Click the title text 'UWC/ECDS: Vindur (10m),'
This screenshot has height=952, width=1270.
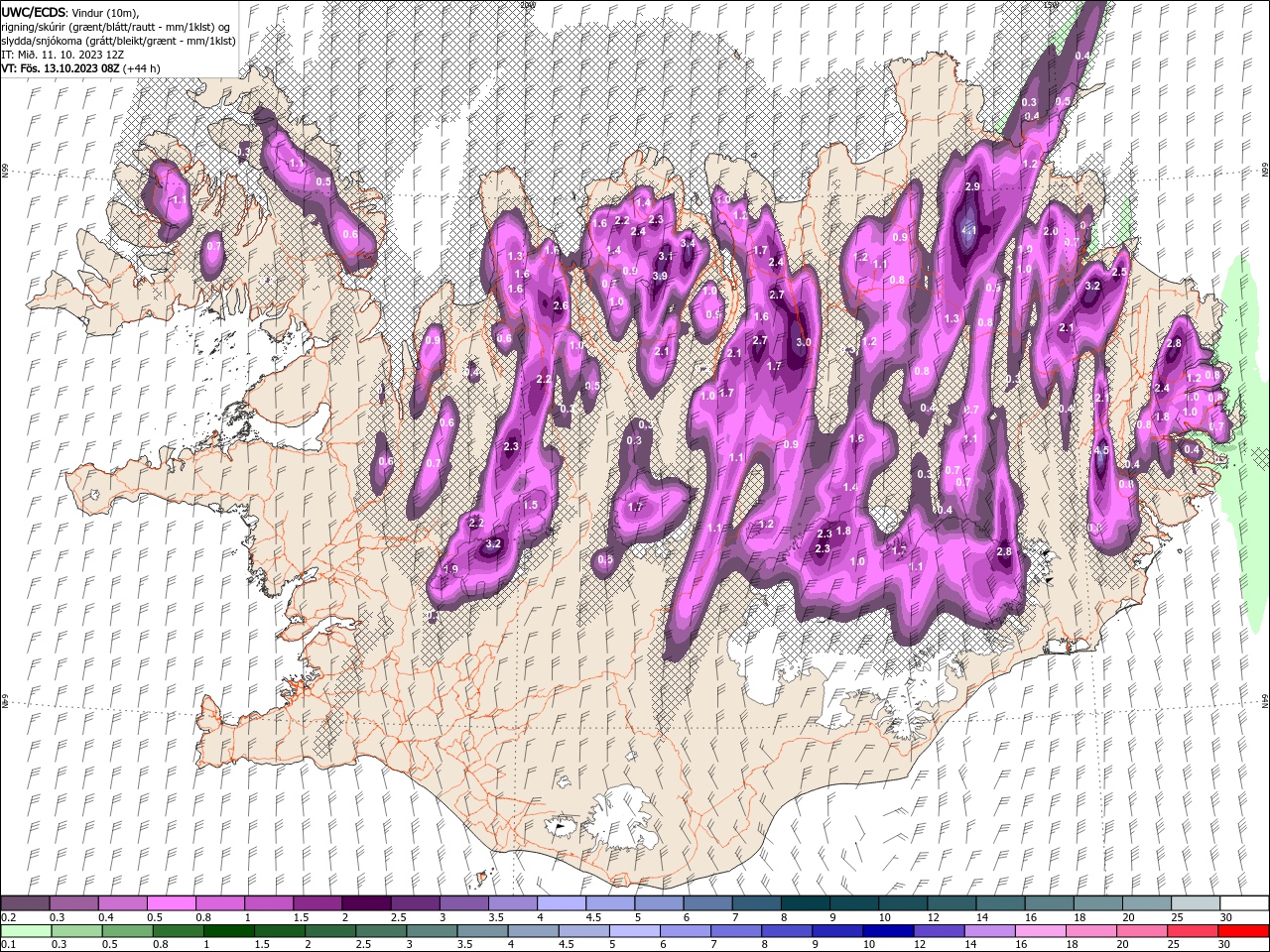tap(70, 12)
